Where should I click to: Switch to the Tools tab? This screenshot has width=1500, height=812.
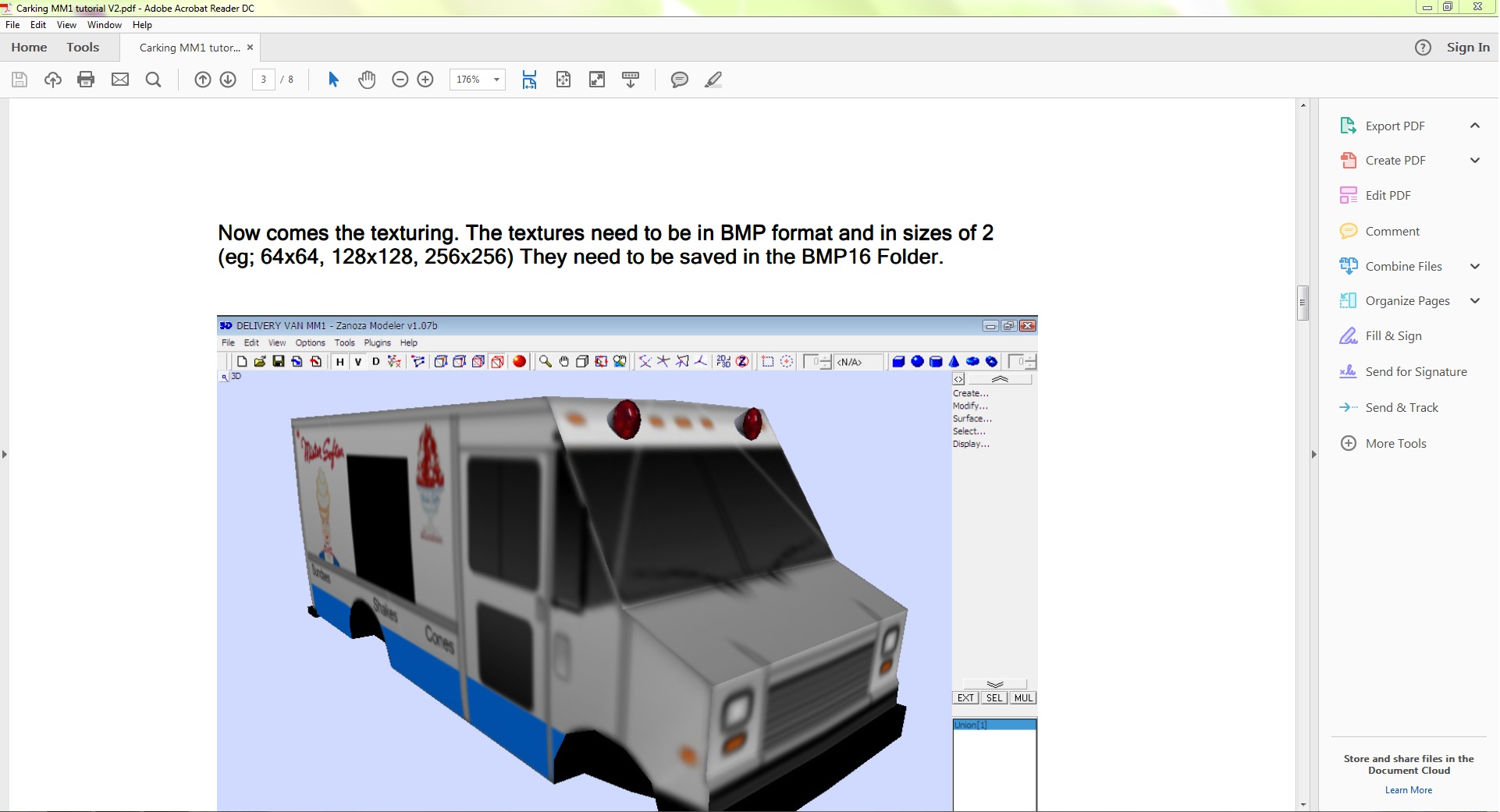[83, 48]
